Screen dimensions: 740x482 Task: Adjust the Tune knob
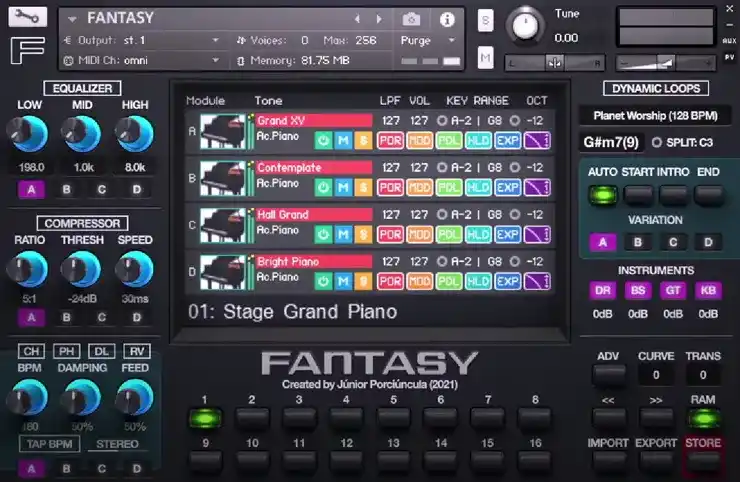pos(524,25)
